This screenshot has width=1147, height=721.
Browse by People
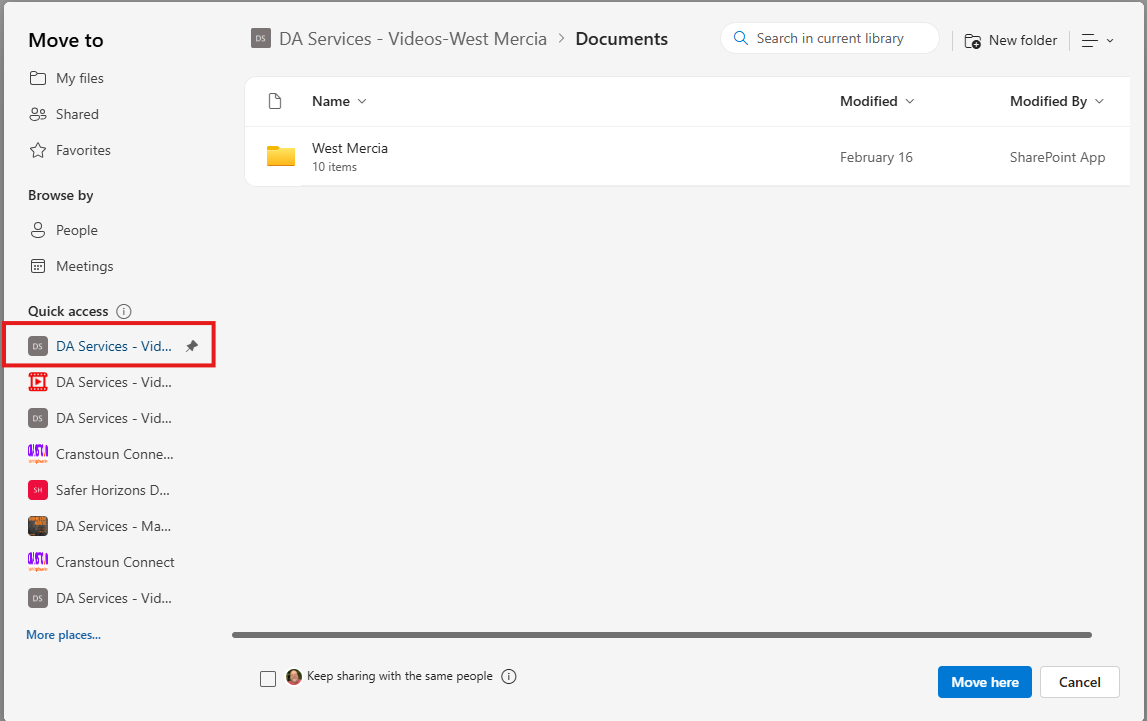[x=63, y=230]
